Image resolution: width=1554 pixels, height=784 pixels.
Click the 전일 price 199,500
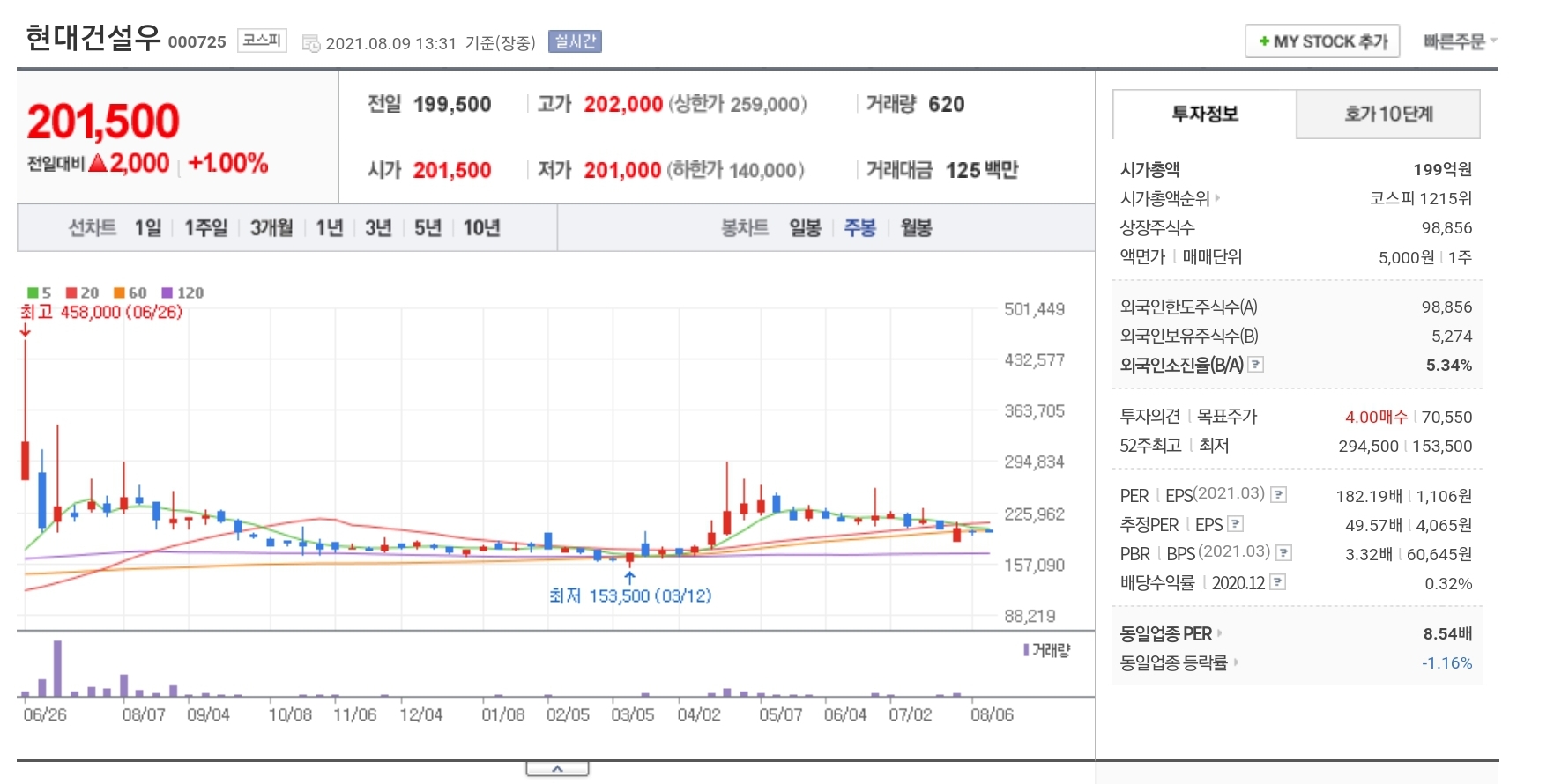click(x=452, y=104)
